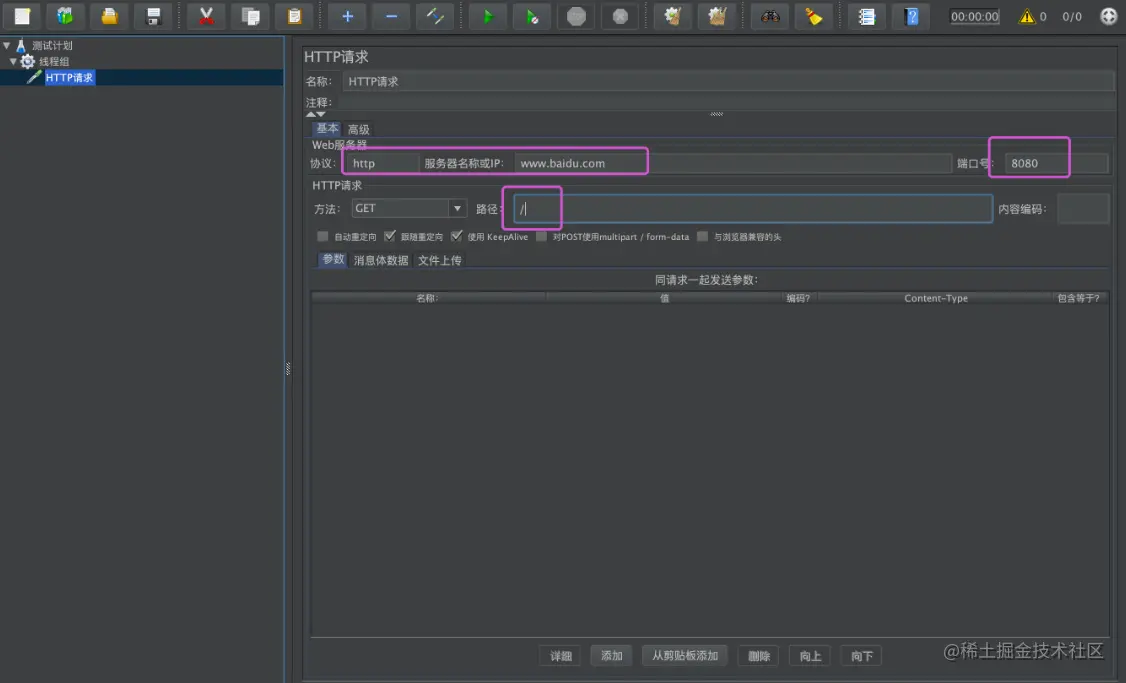The image size is (1126, 683).
Task: Click the Shutdown test icon
Action: (x=620, y=16)
